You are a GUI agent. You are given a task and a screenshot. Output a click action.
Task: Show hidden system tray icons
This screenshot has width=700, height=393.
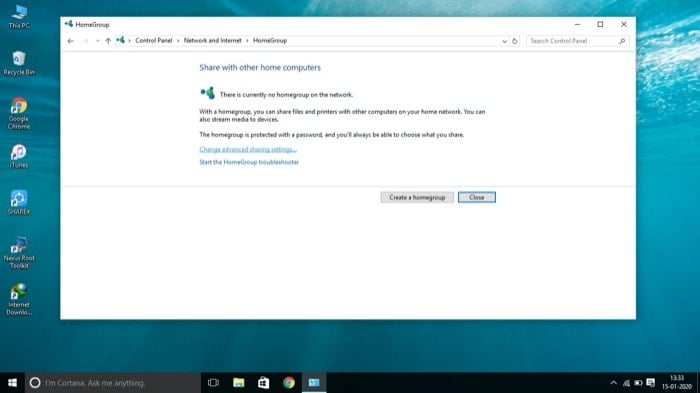[613, 383]
